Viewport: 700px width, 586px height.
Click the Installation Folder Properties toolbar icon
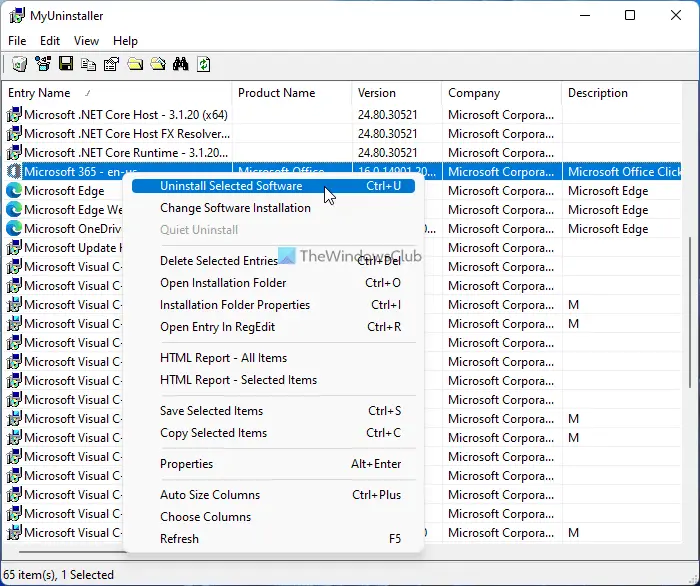[158, 64]
